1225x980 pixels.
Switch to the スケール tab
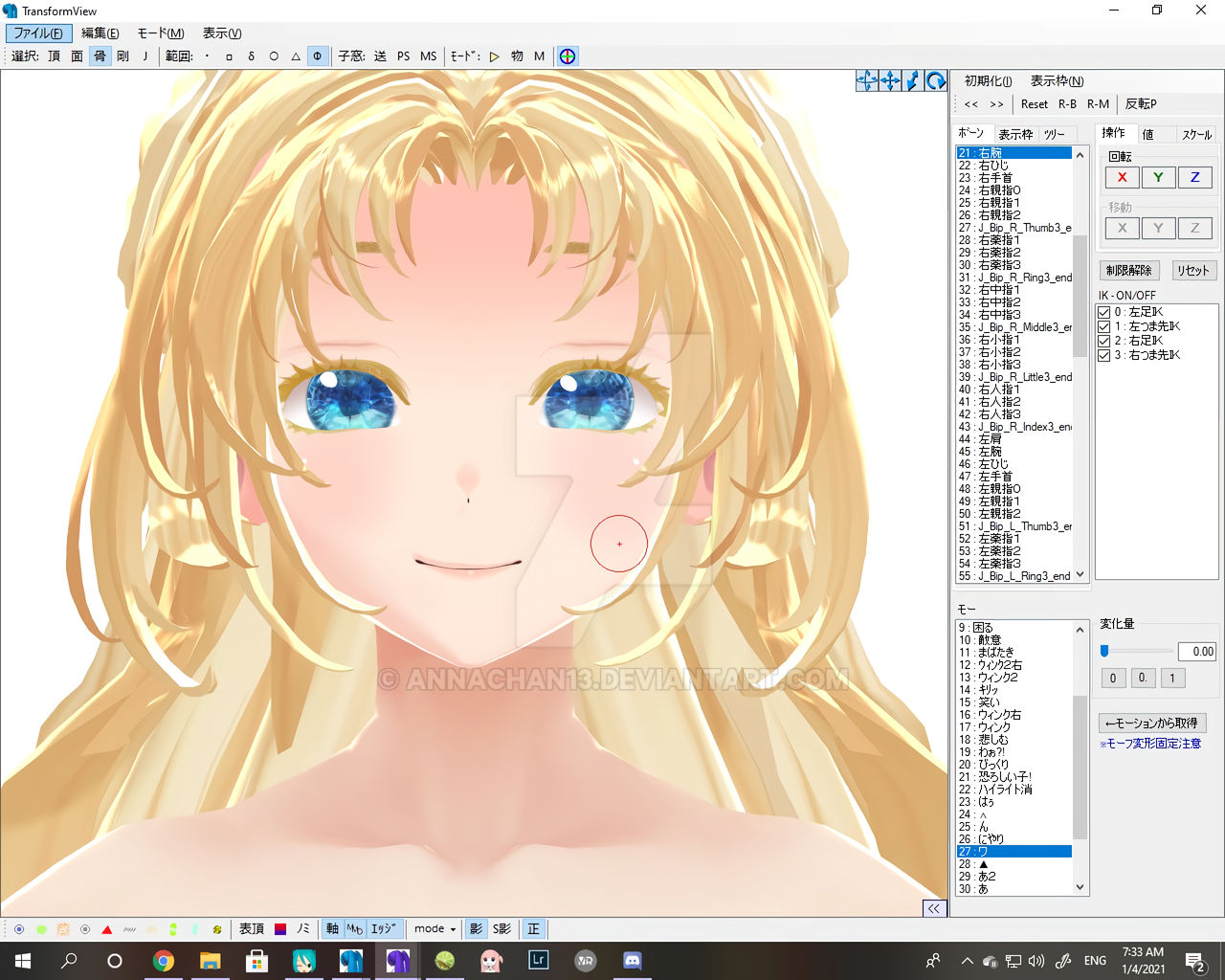click(1197, 134)
